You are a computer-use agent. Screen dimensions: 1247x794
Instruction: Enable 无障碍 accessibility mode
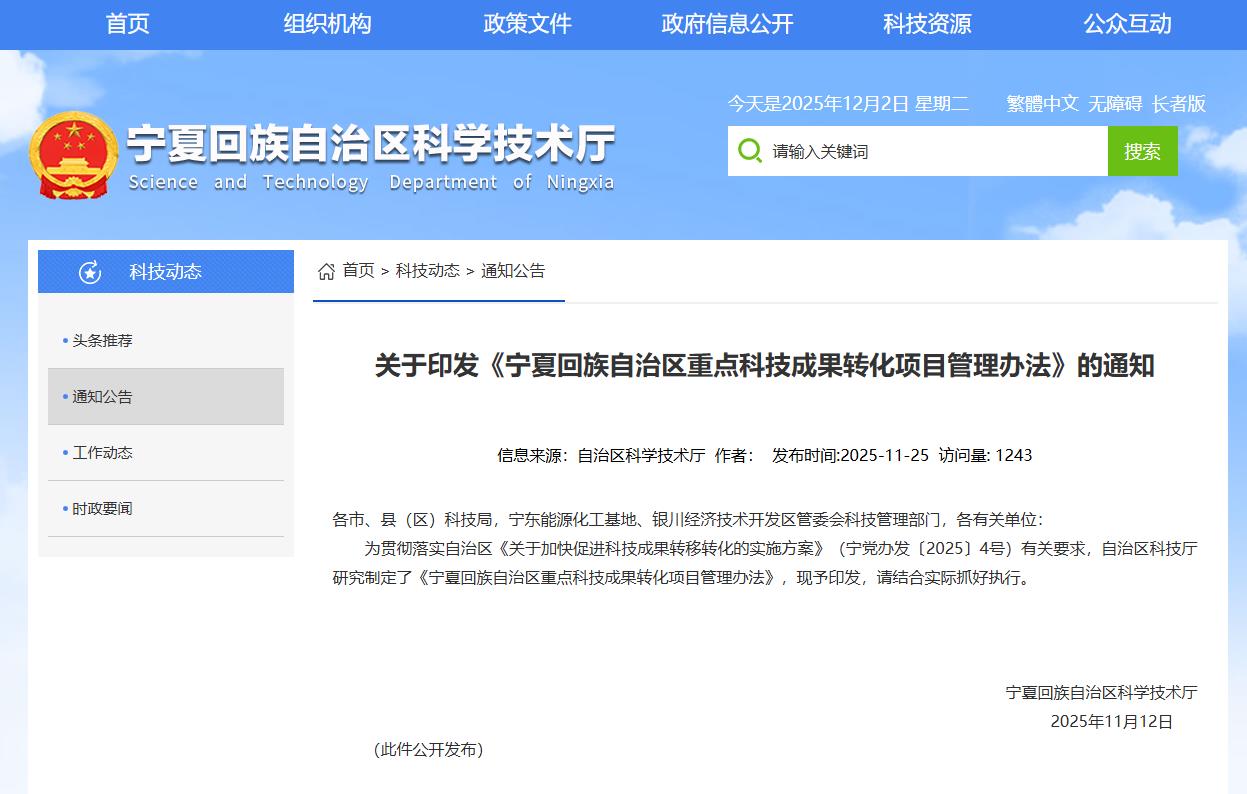tap(1115, 103)
